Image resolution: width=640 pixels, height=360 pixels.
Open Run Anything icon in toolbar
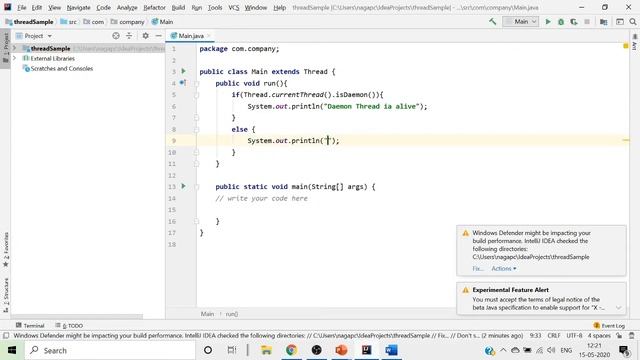(x=620, y=22)
